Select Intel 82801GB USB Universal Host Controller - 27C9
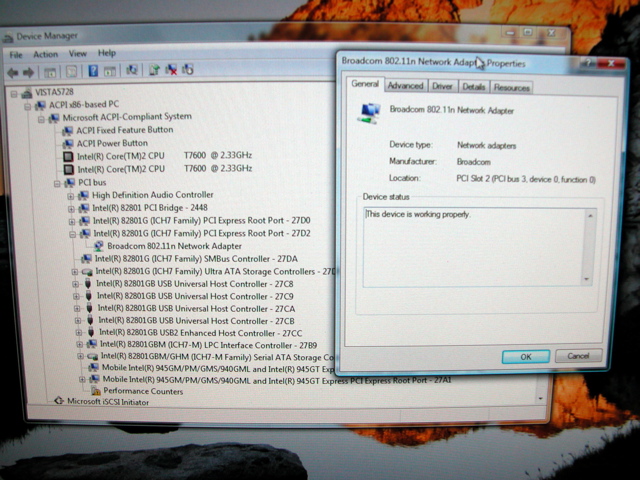Image resolution: width=640 pixels, height=480 pixels. pos(195,296)
